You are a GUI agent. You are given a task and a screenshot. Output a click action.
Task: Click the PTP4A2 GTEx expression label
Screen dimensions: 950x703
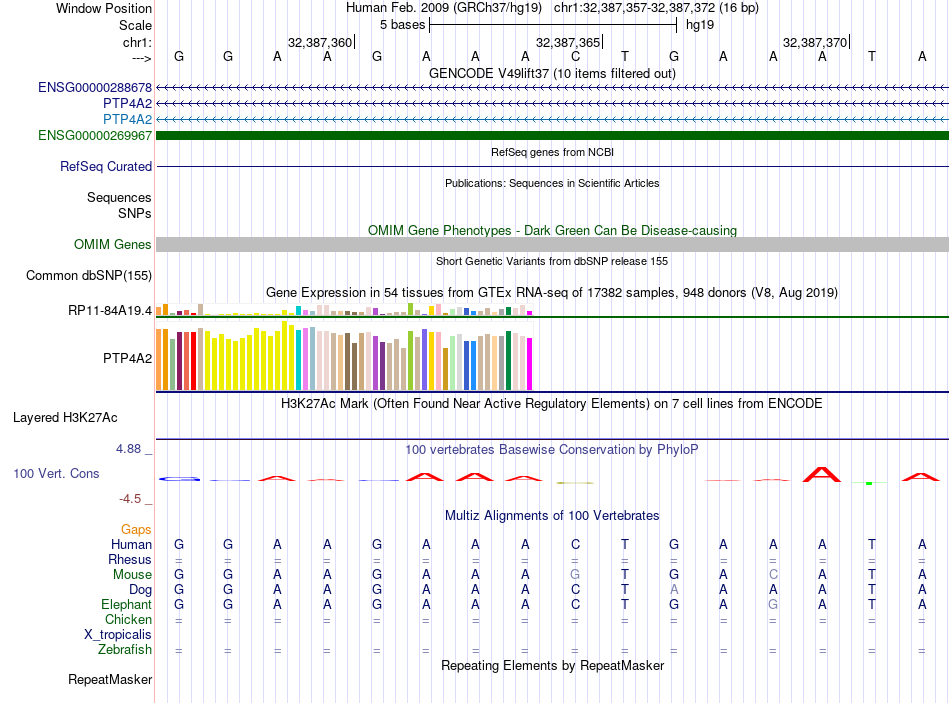[x=127, y=358]
